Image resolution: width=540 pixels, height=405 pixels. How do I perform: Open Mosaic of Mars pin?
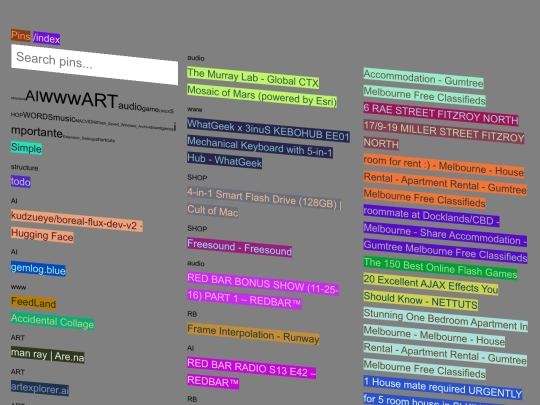[x=262, y=96]
